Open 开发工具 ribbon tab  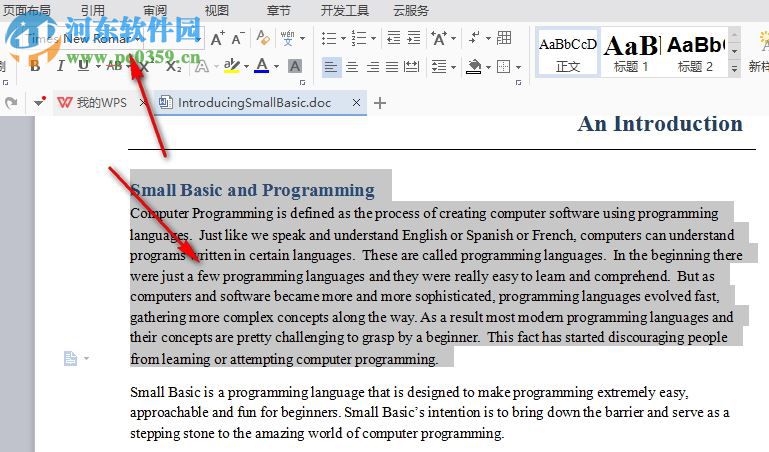(345, 10)
